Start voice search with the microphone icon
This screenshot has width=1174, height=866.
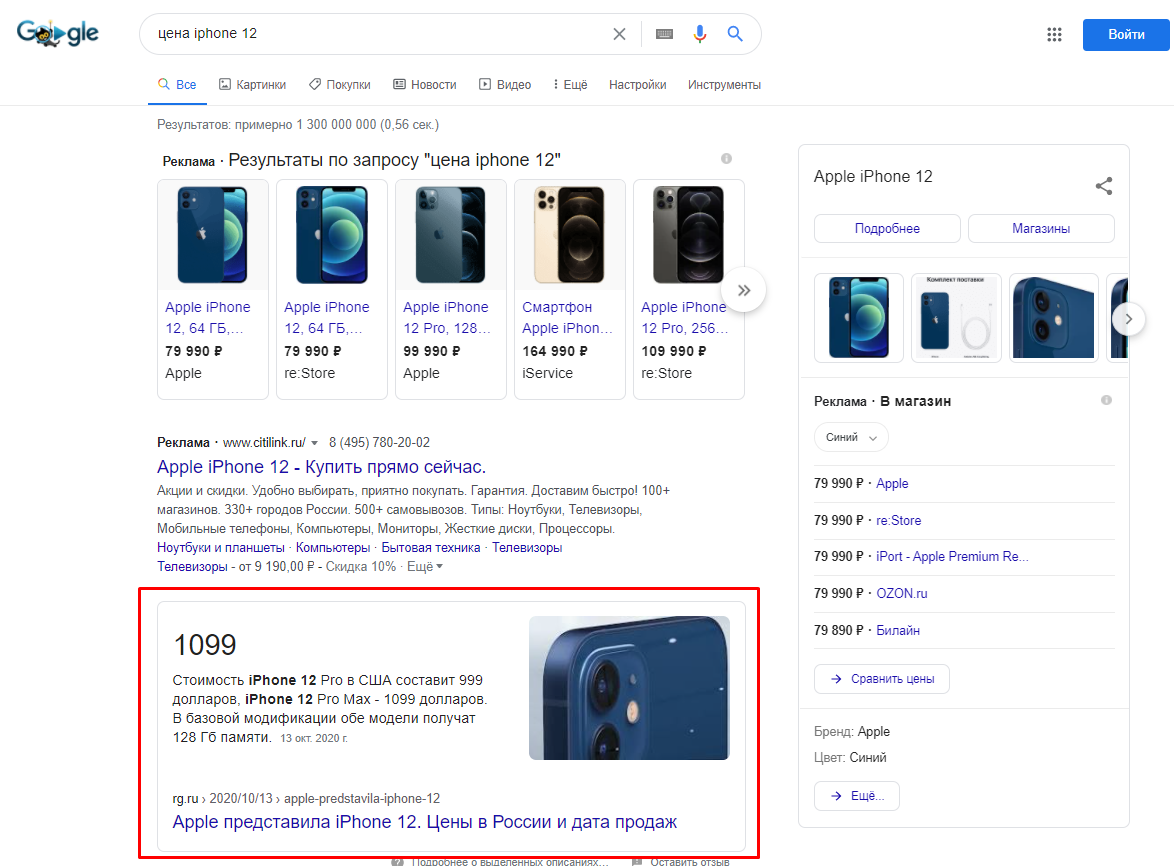(699, 33)
